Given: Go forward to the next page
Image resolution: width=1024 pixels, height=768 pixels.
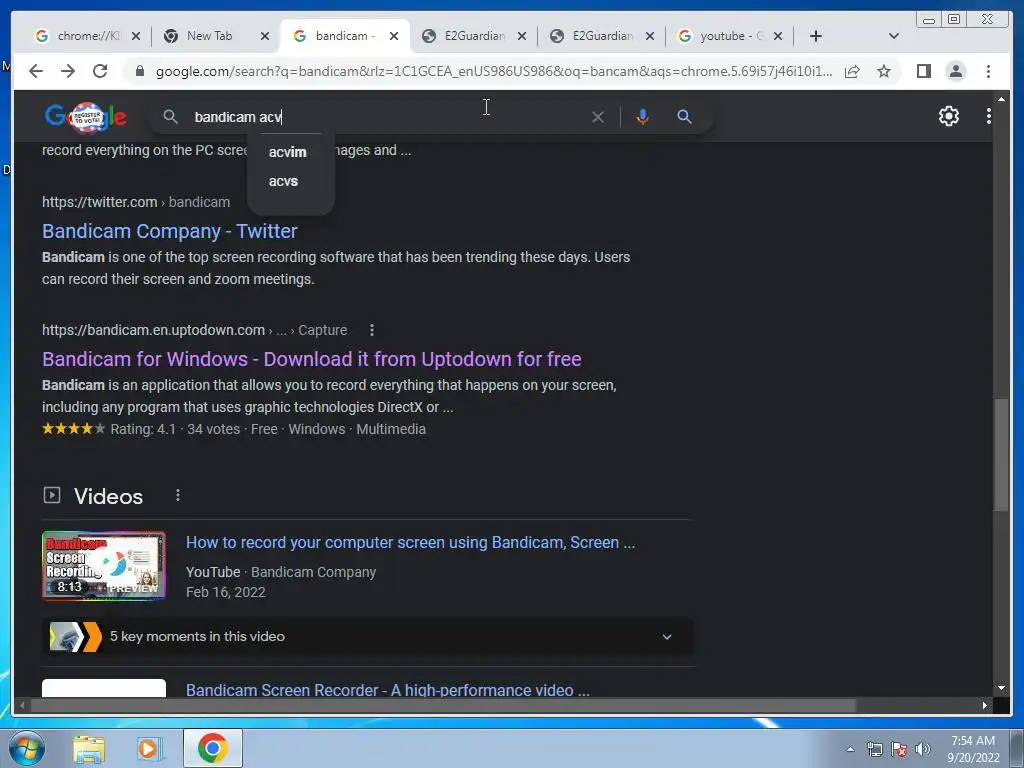Looking at the screenshot, I should pyautogui.click(x=68, y=71).
